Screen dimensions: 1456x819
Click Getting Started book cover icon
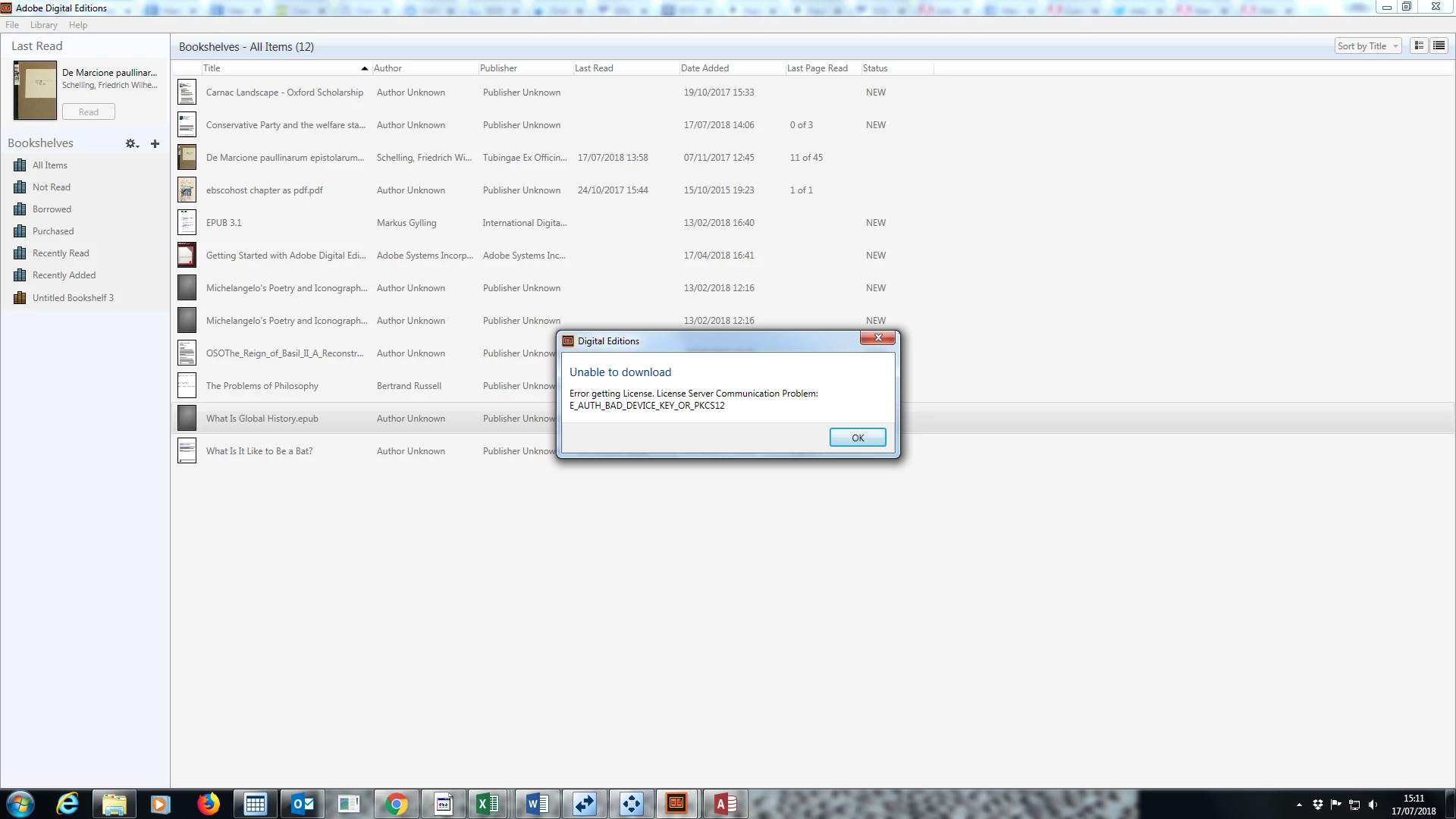[x=187, y=256]
